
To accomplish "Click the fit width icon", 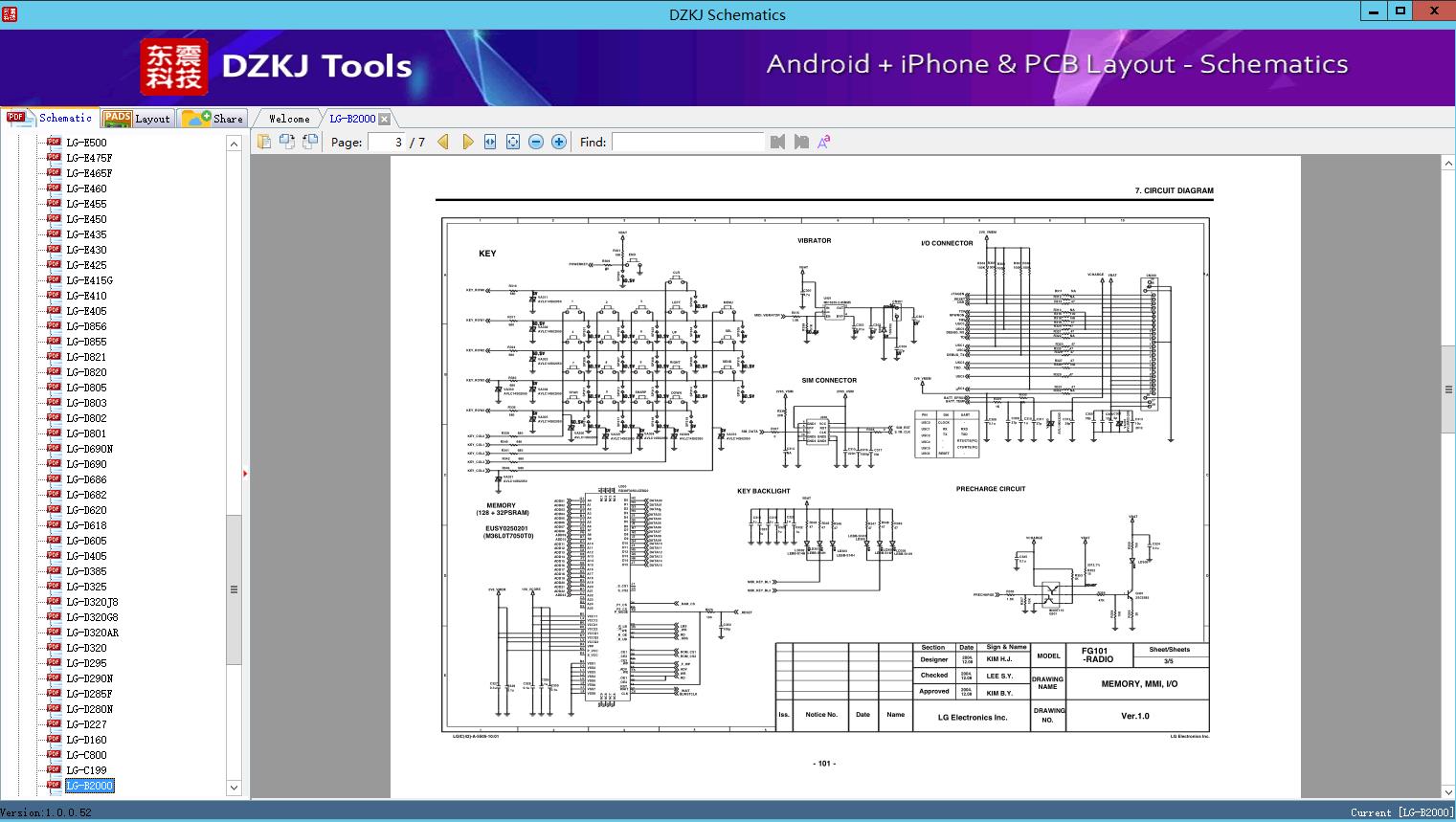I will pos(490,142).
